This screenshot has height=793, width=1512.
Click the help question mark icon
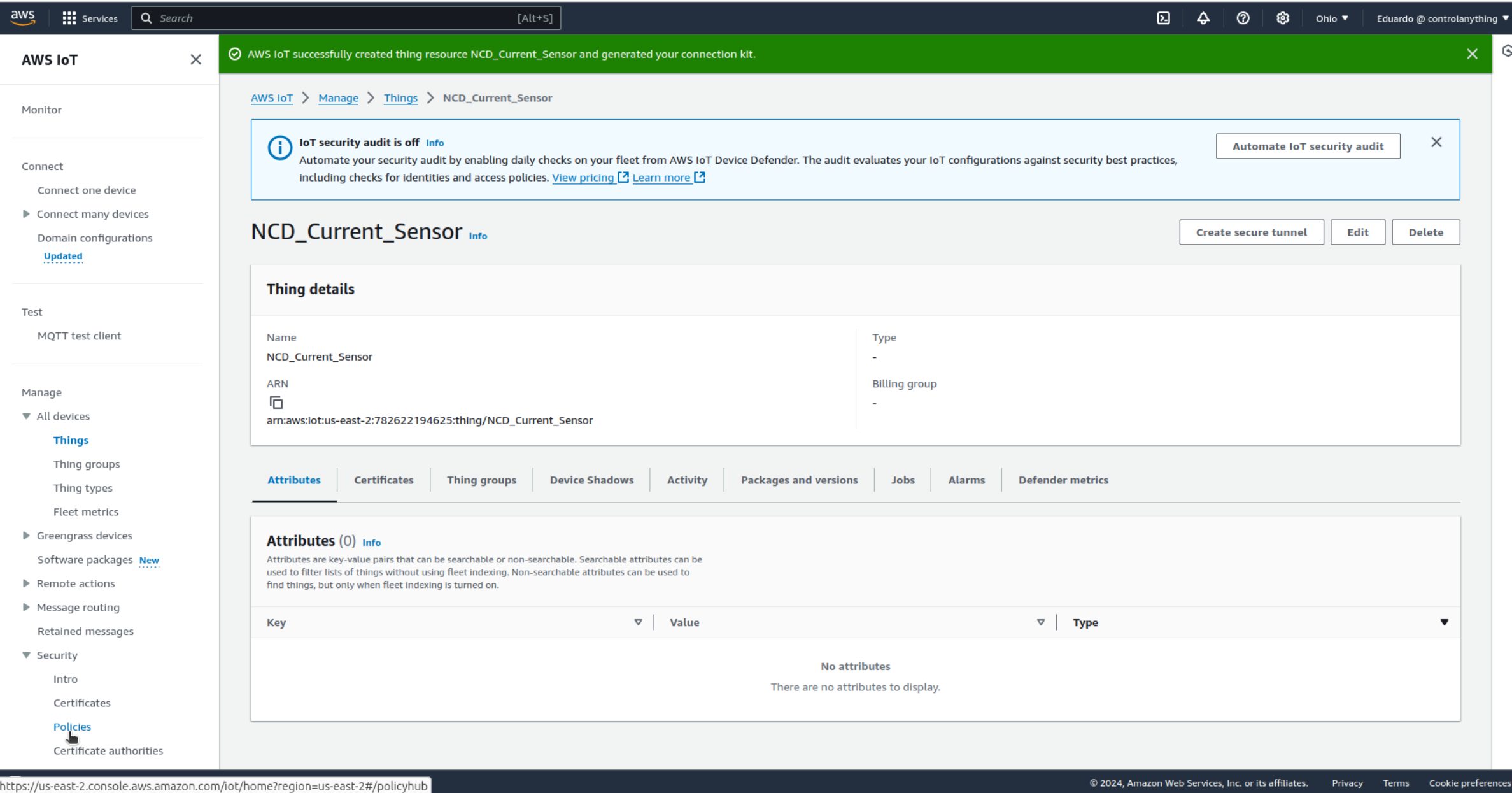1243,18
